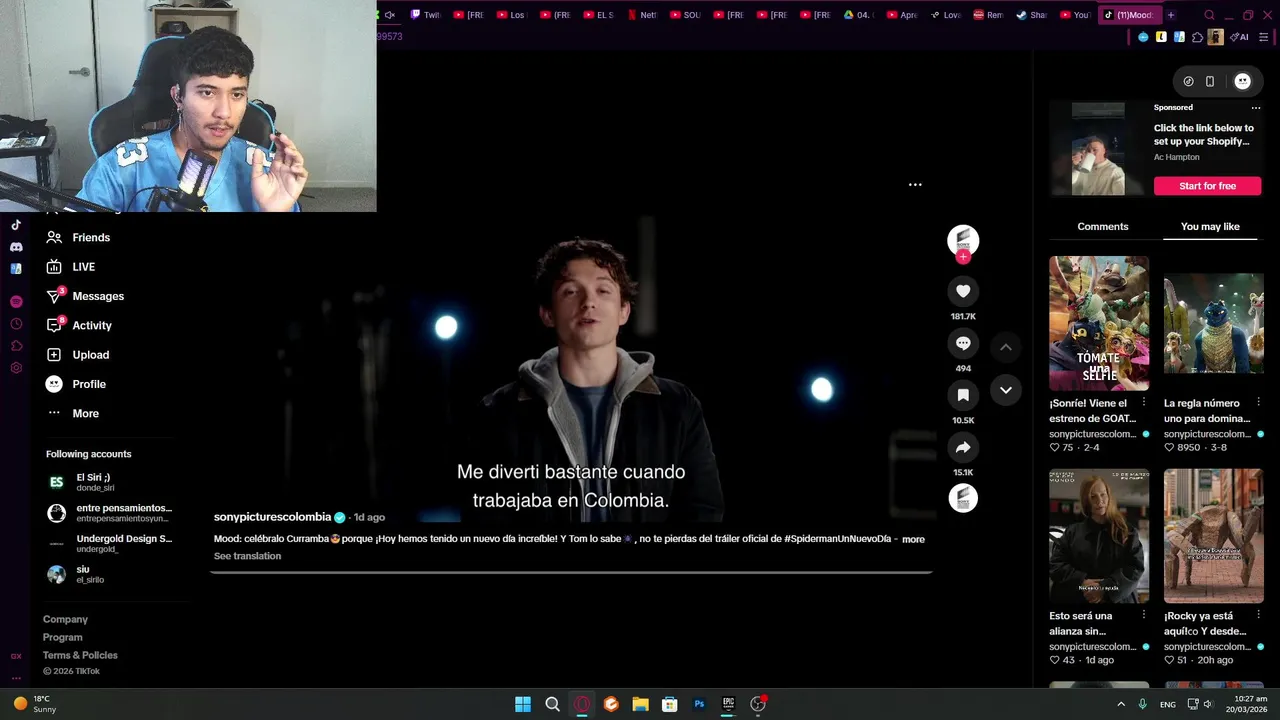Open sonypicturescolombia username link
This screenshot has height=720, width=1280.
click(272, 517)
